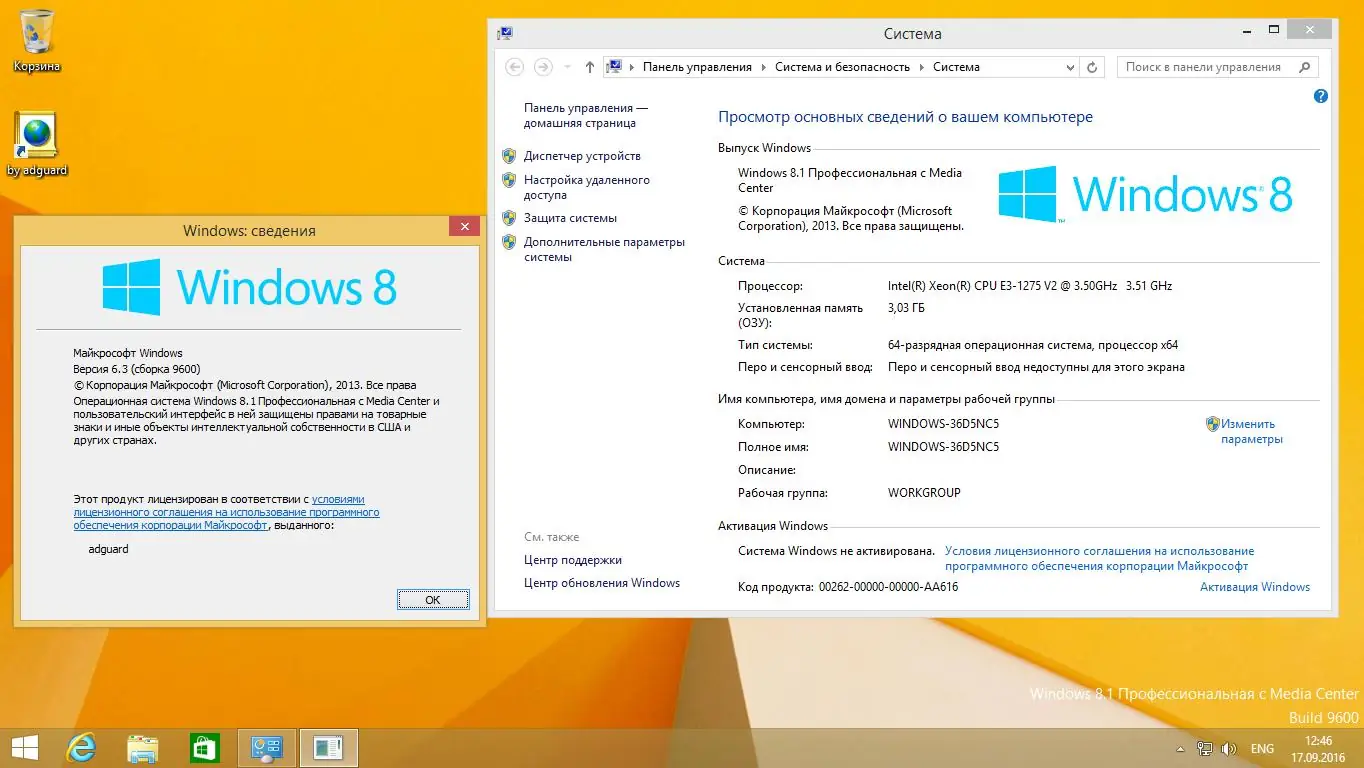Open license terms link in Система window

(x=1099, y=558)
